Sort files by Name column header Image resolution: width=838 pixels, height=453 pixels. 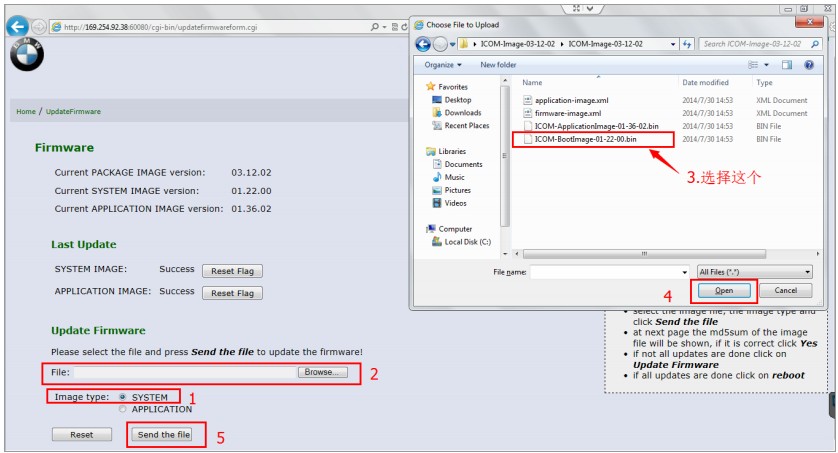pos(532,82)
